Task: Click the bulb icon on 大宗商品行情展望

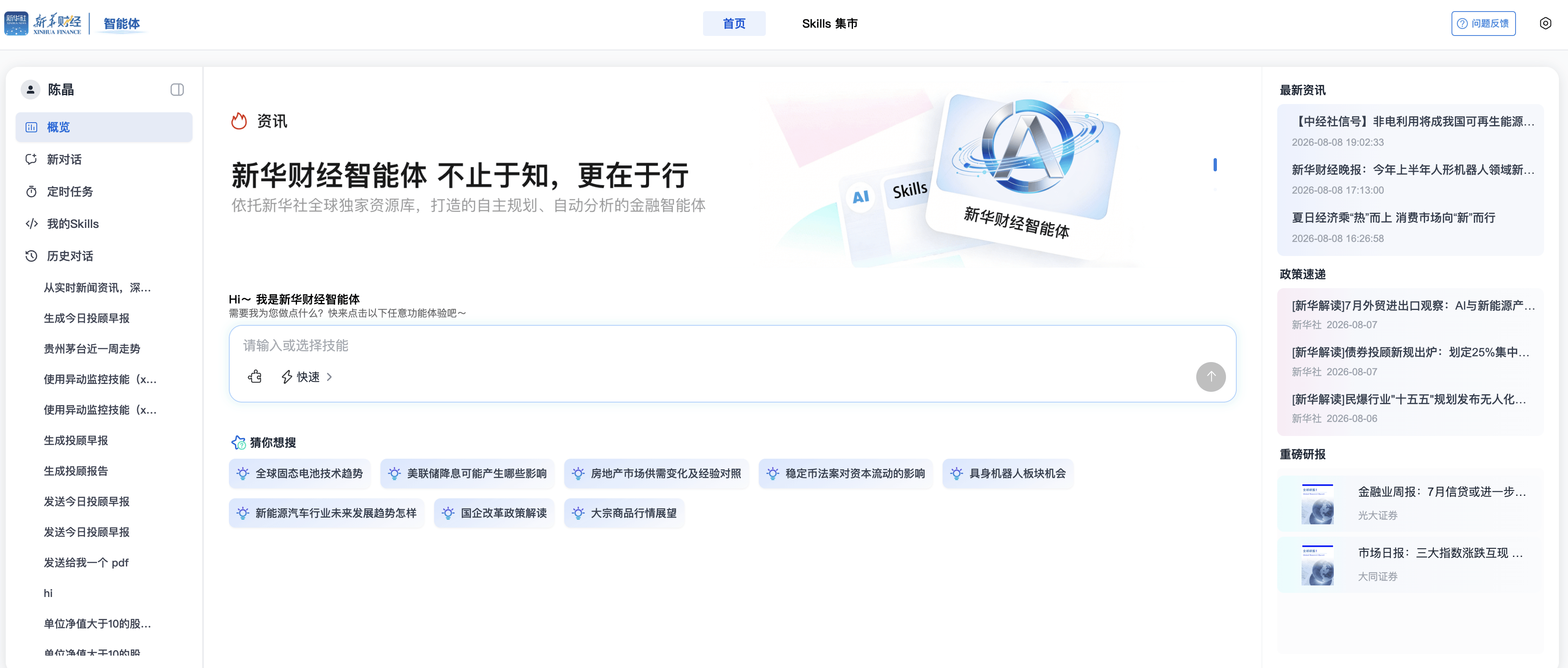Action: 578,513
